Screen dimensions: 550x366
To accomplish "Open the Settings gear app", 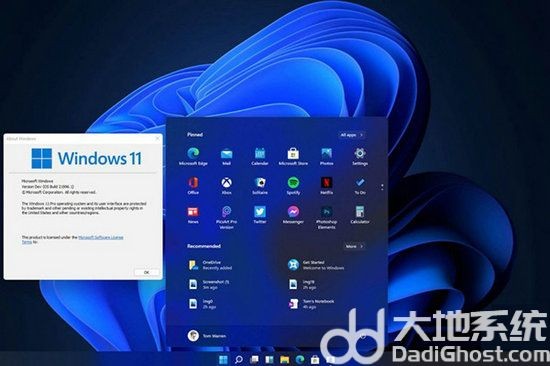I will click(360, 156).
